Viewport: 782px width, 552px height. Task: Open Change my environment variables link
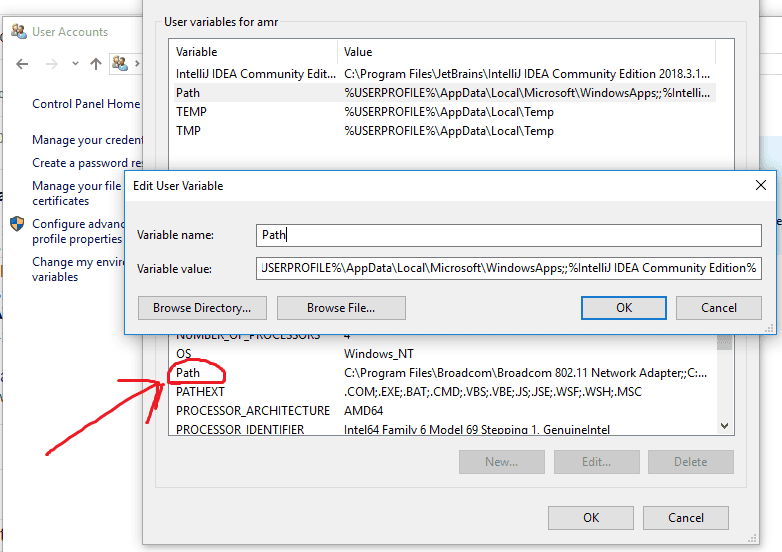78,269
